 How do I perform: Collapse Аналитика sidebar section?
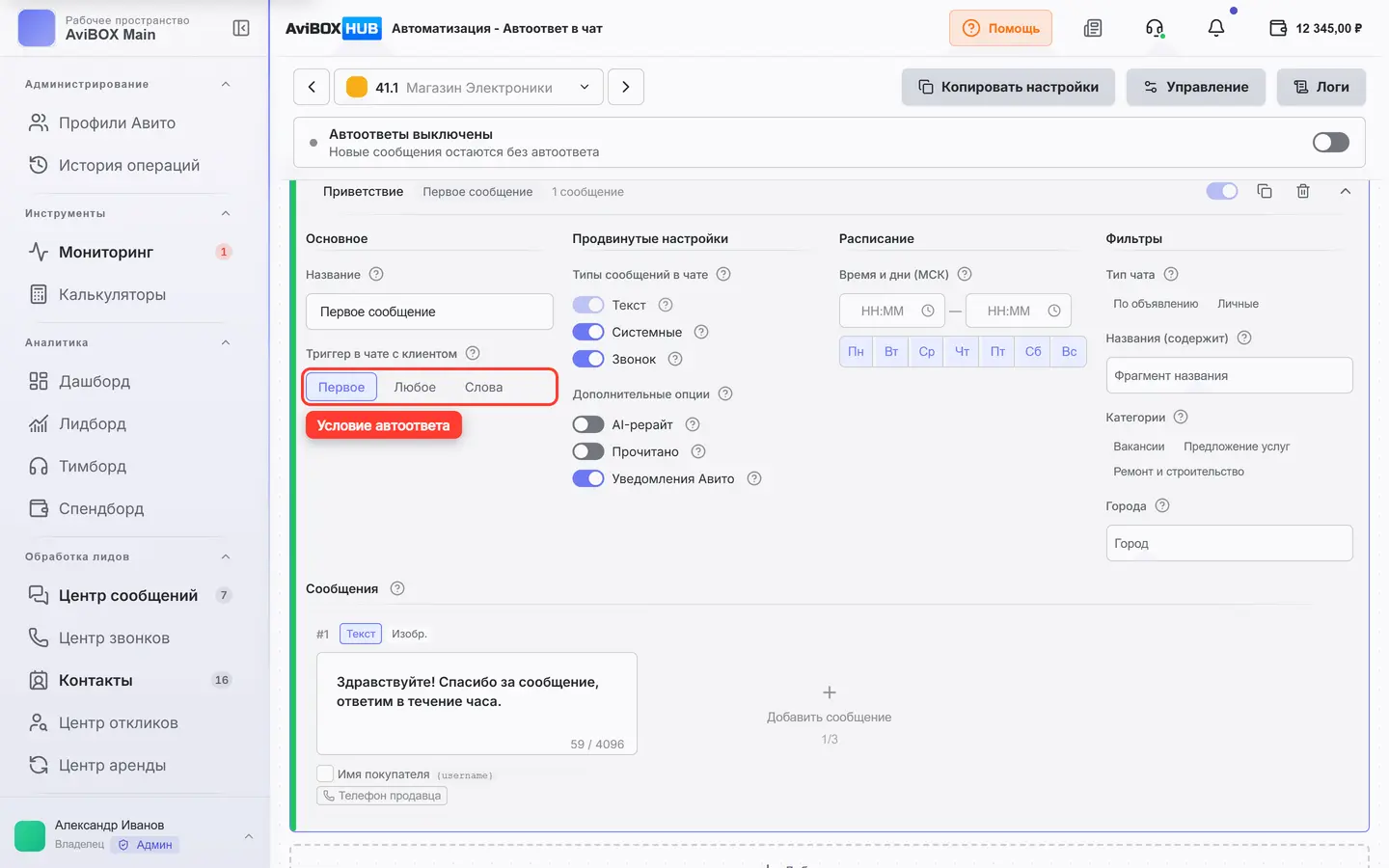(226, 342)
